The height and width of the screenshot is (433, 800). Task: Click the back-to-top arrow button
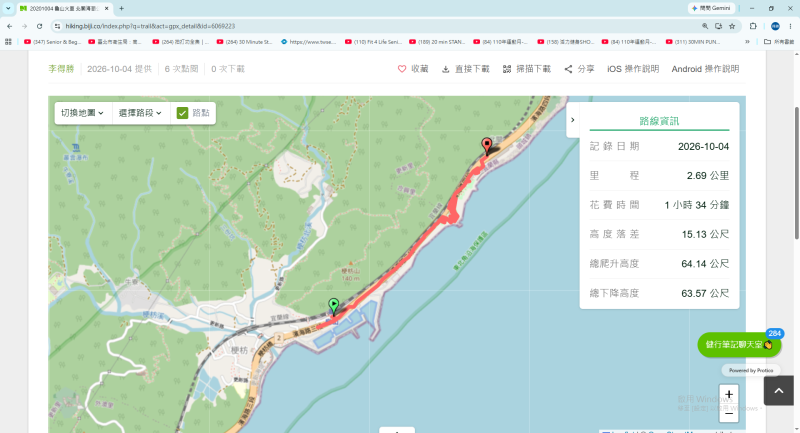click(779, 391)
